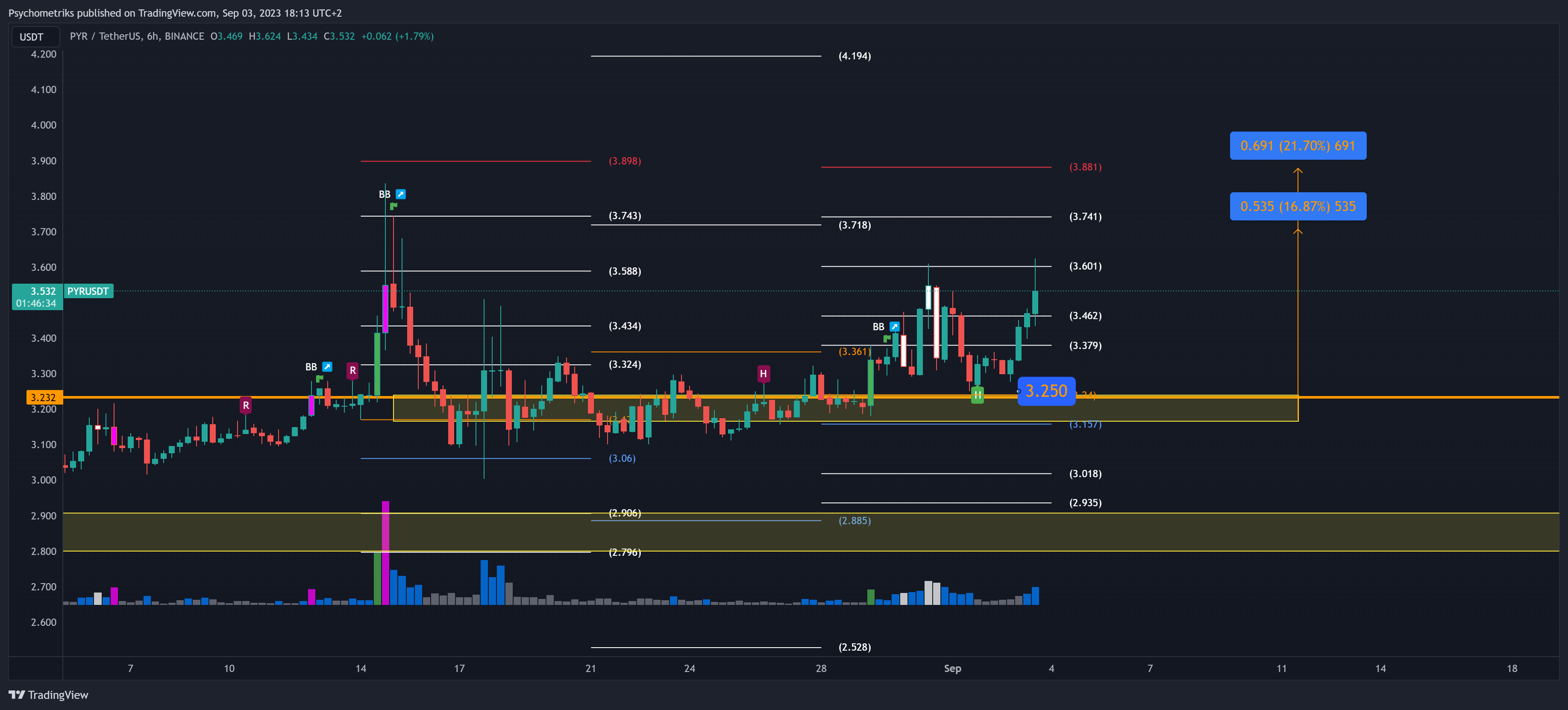Viewport: 1568px width, 710px height.
Task: Select the green flag under the BB near 3.462
Action: (x=887, y=338)
